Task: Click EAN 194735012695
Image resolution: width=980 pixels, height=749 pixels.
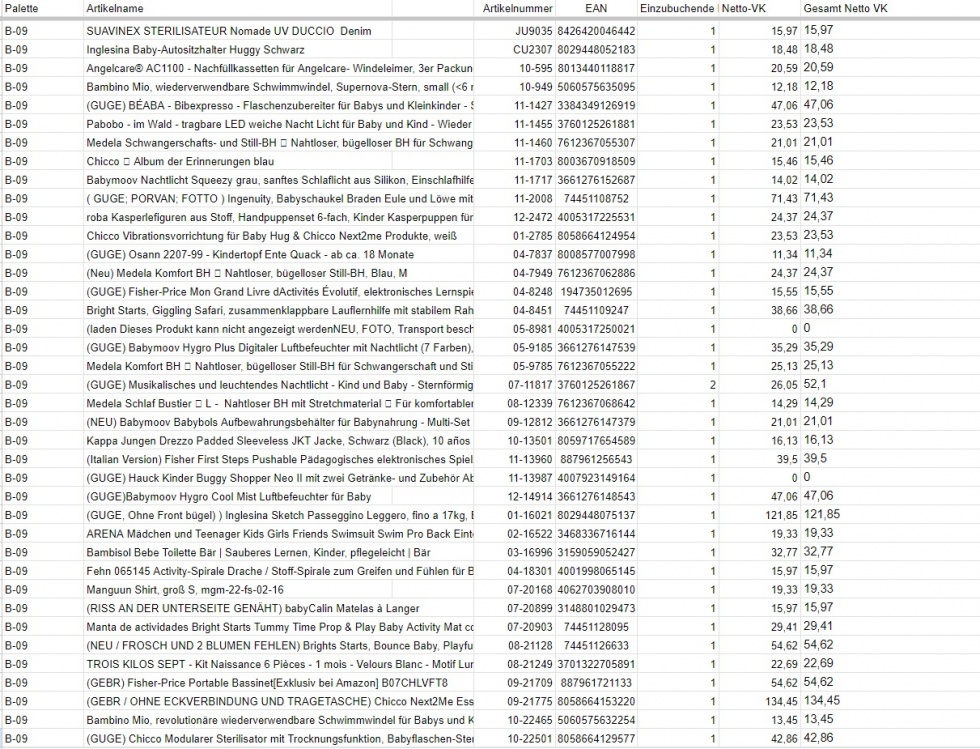Action: 596,291
